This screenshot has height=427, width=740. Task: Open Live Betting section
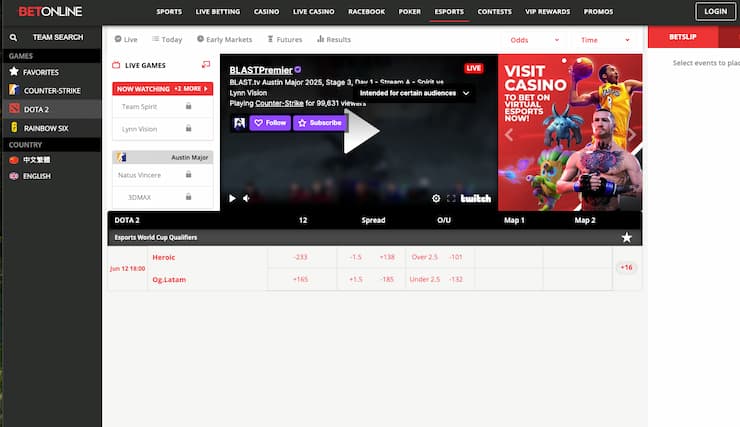218,12
